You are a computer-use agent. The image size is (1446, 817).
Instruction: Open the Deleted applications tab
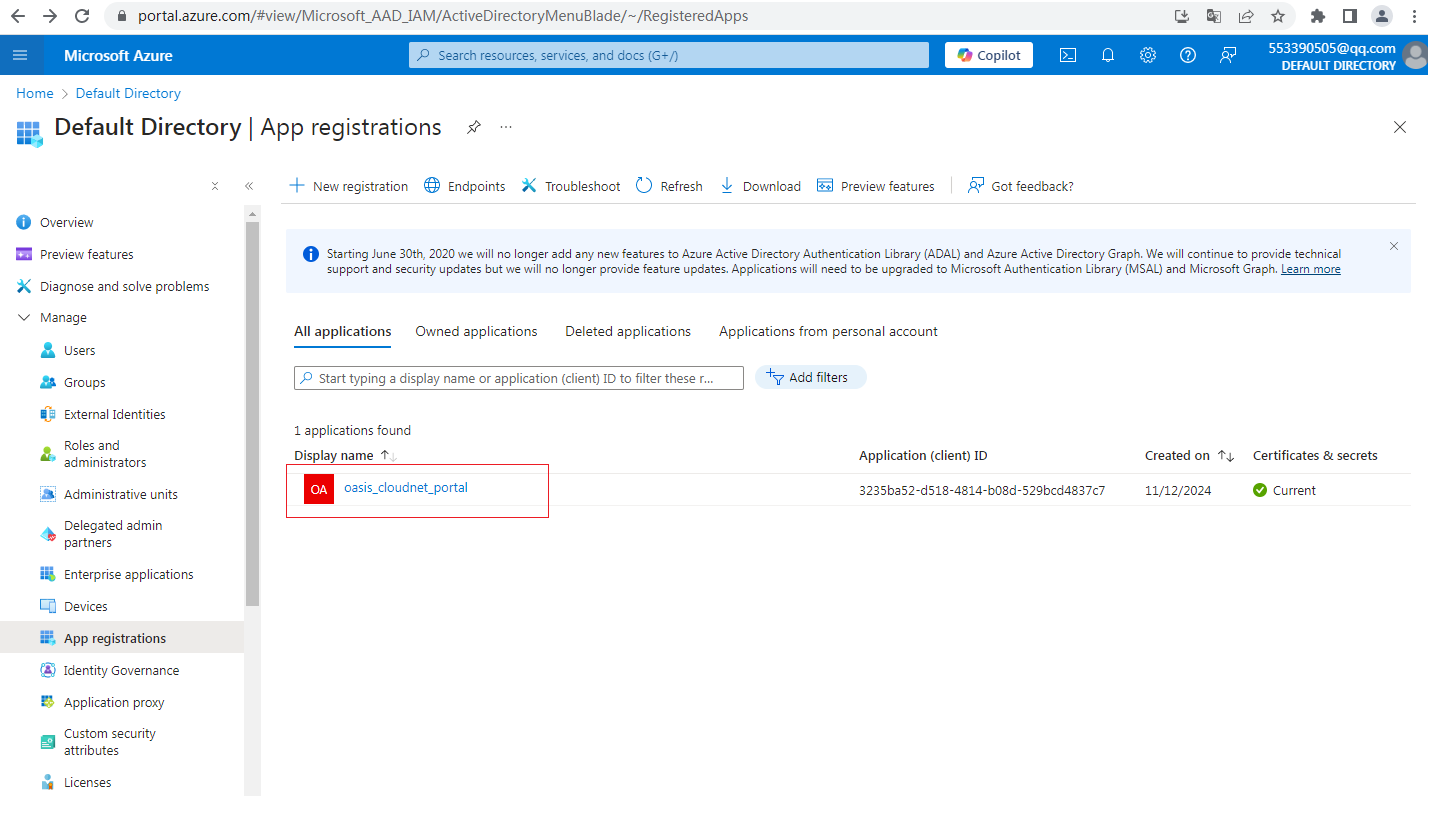[x=628, y=331]
